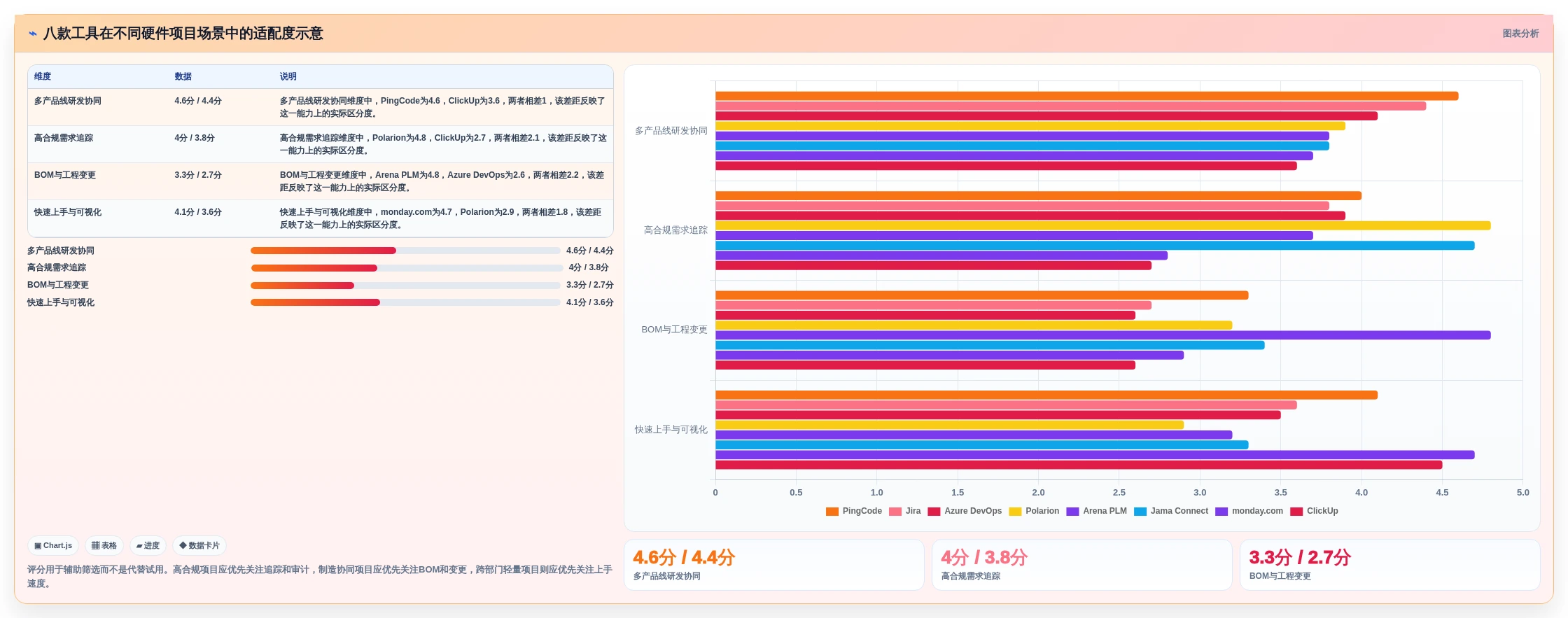Click the ClickUp bar in 快速上手与可视化 group

click(x=1079, y=465)
